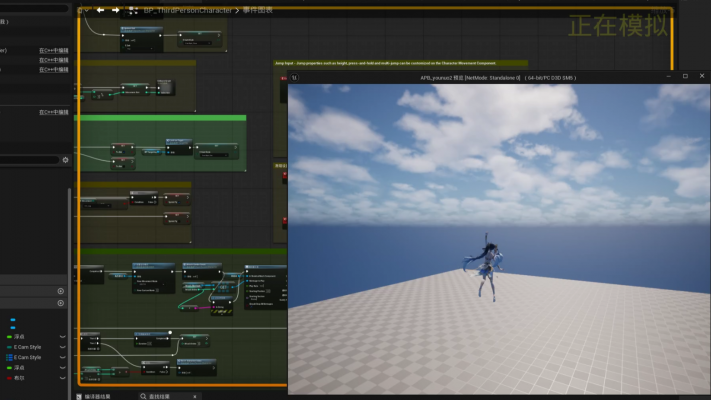Click the forward navigation arrow in the graph
The image size is (711, 400).
click(116, 10)
